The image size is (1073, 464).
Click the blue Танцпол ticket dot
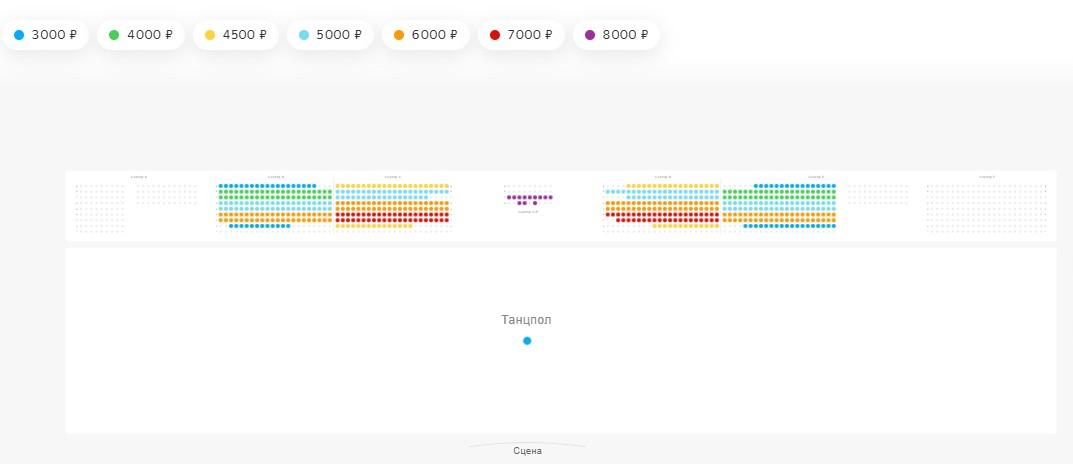click(527, 341)
